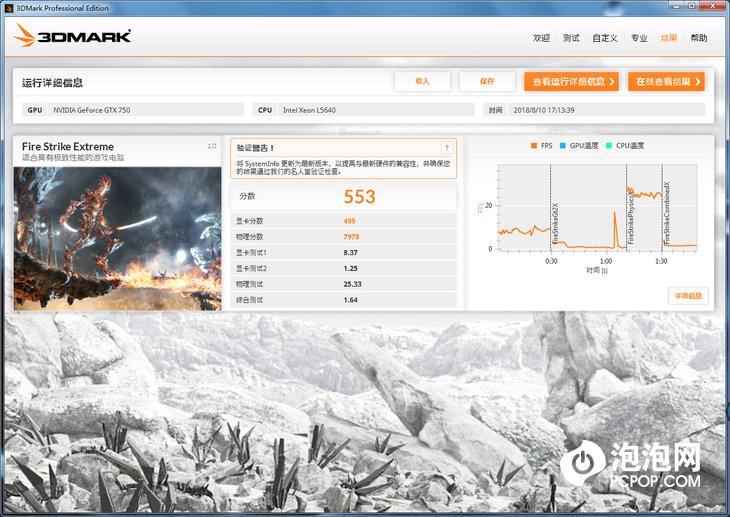This screenshot has width=730, height=517.
Task: Click the 显卡测试1 value 8.37
Action: coord(351,252)
